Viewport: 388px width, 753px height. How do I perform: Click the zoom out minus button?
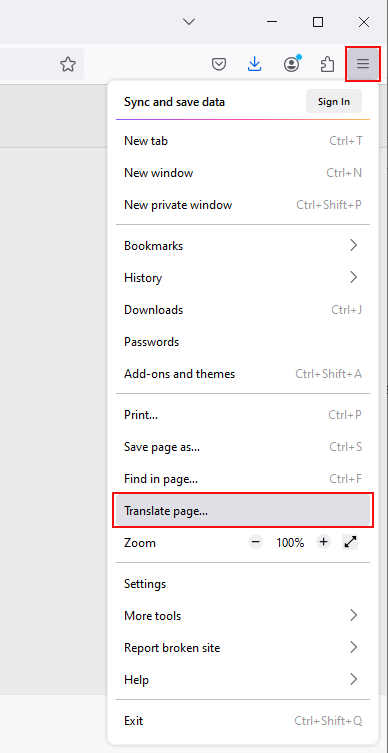click(x=255, y=542)
